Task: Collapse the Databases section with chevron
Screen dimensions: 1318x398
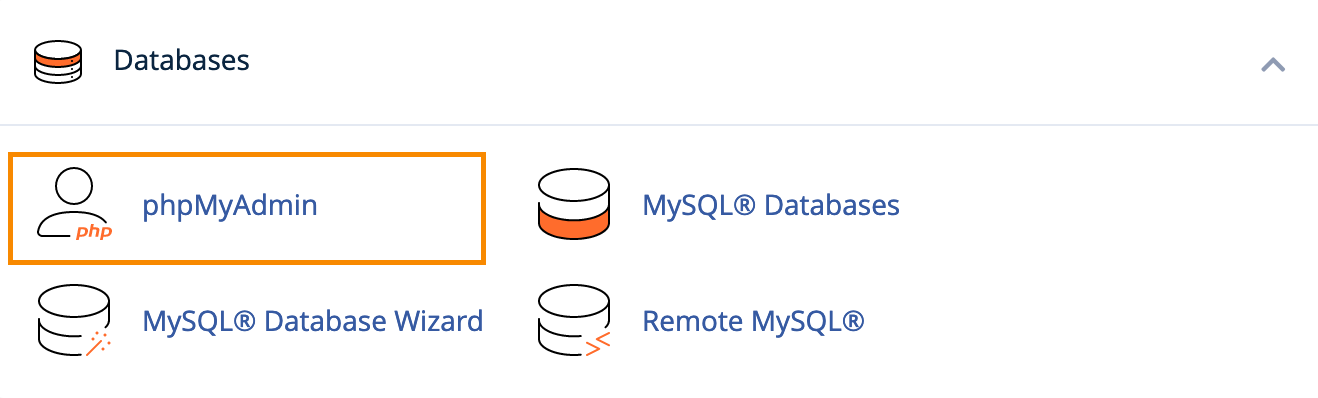Action: 1273,66
